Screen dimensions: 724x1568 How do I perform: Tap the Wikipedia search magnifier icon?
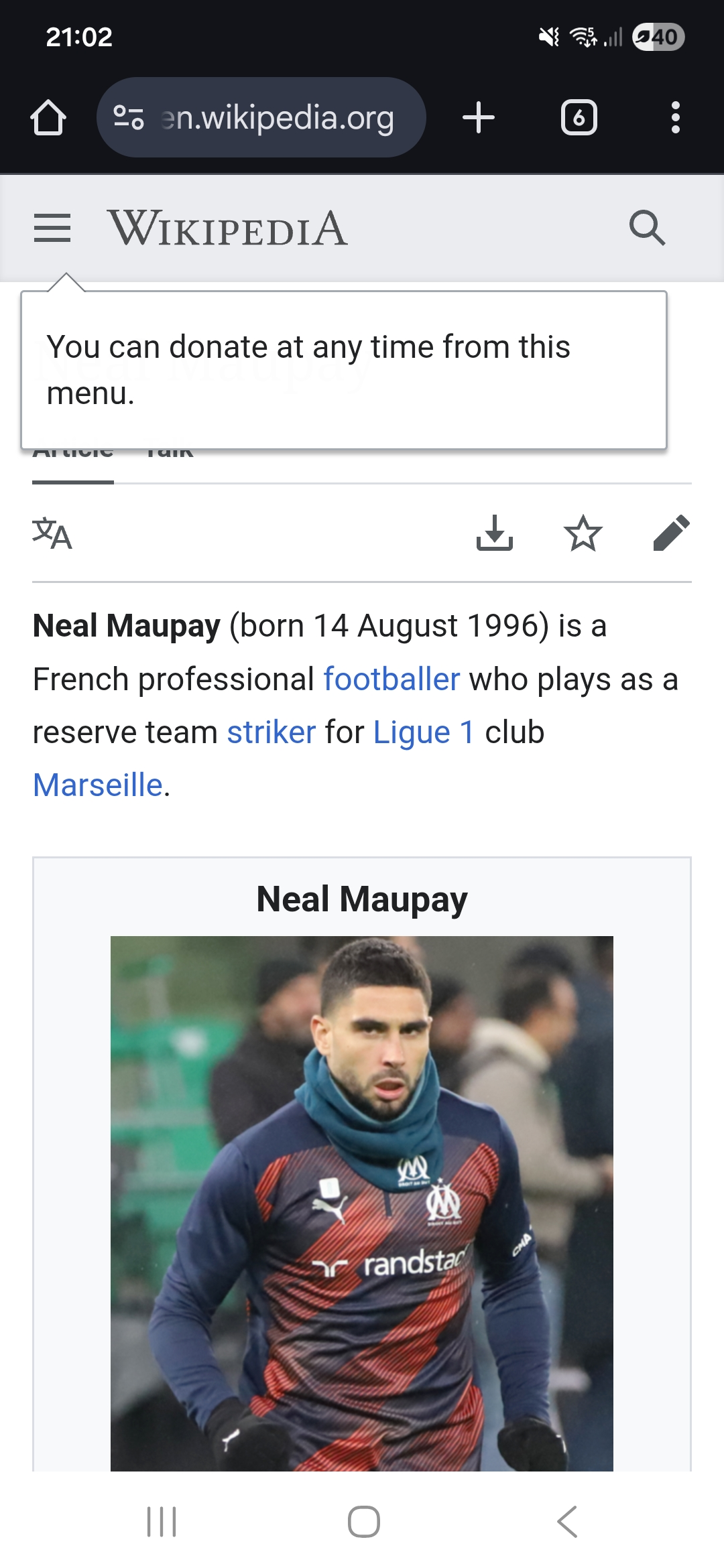tap(647, 228)
